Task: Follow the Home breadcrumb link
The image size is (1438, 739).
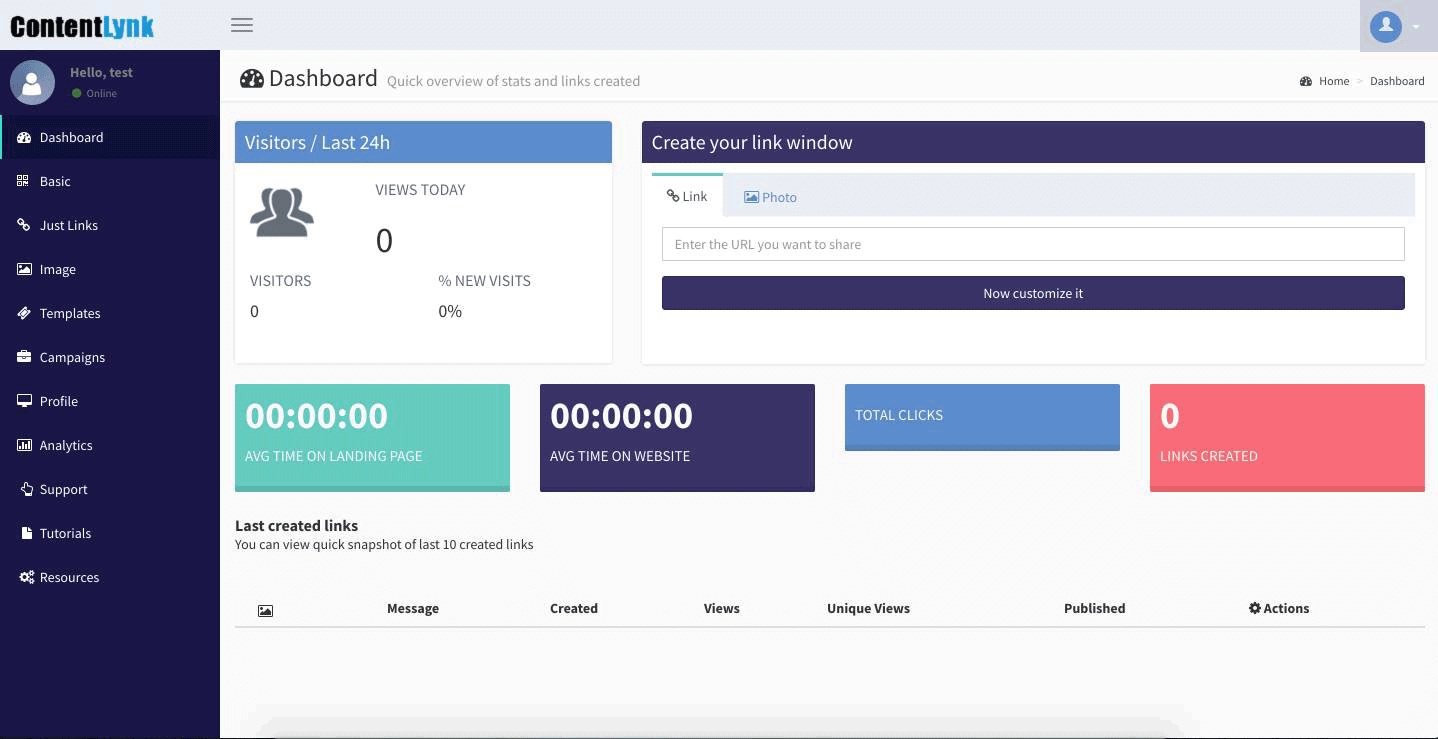Action: [x=1333, y=81]
